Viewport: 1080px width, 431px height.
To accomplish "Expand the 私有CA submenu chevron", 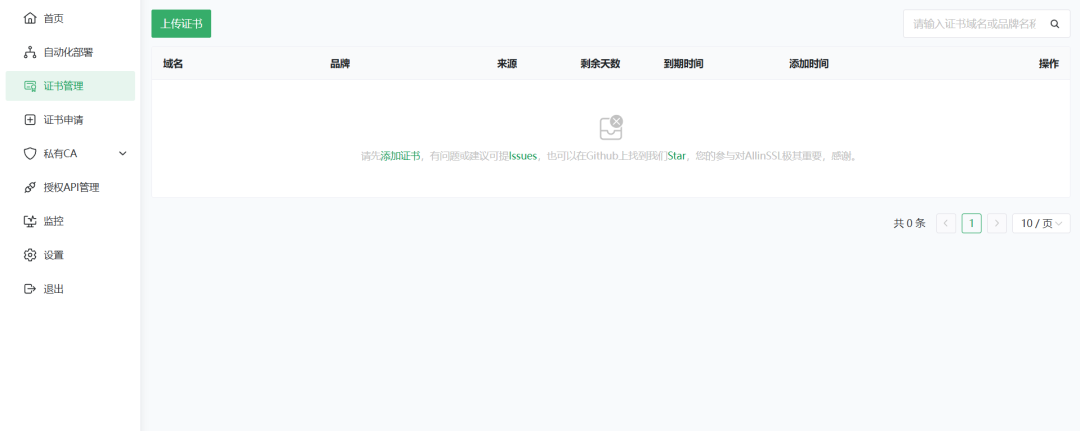I will (123, 154).
